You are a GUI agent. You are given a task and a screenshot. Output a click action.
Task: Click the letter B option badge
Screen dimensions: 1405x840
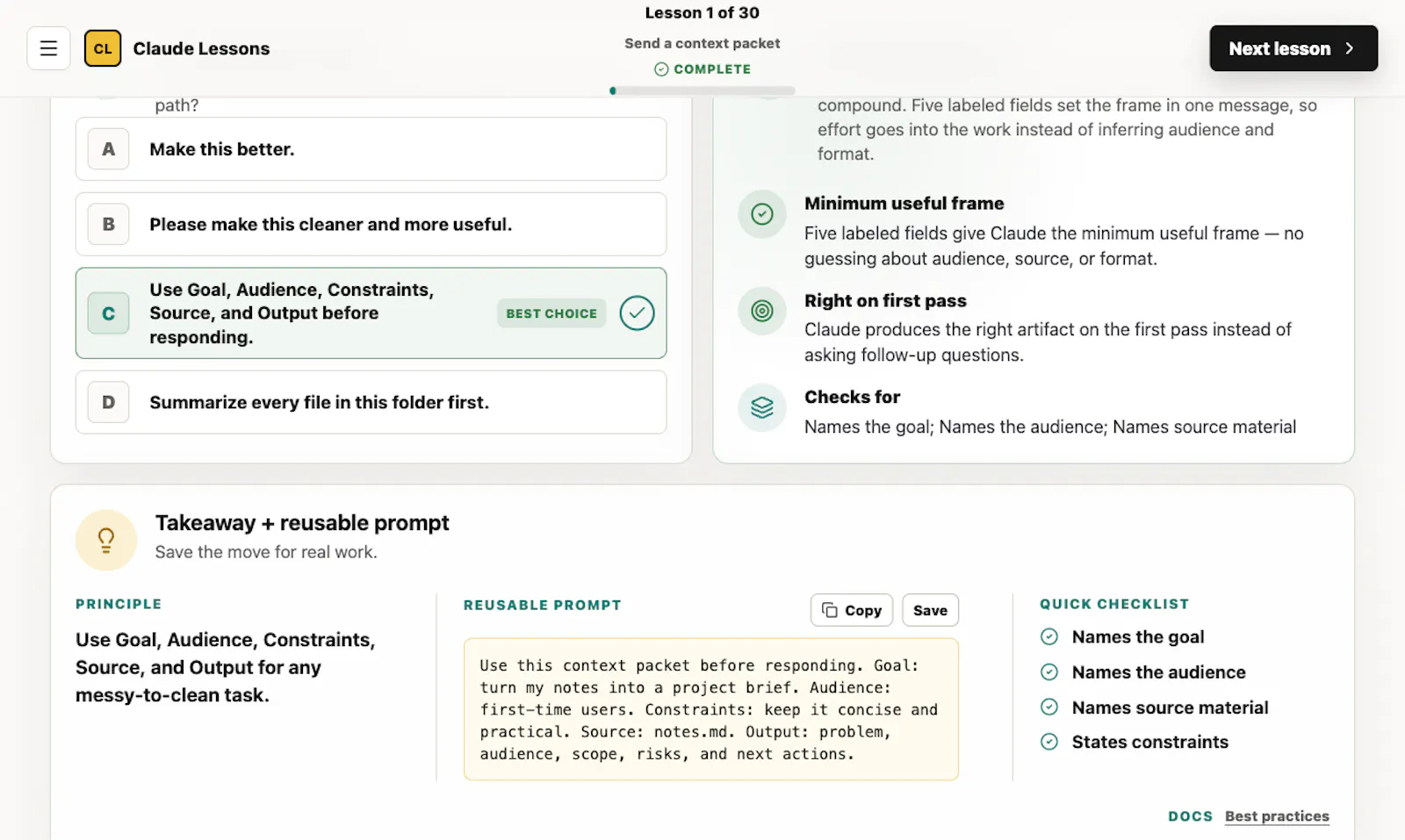[x=109, y=224]
